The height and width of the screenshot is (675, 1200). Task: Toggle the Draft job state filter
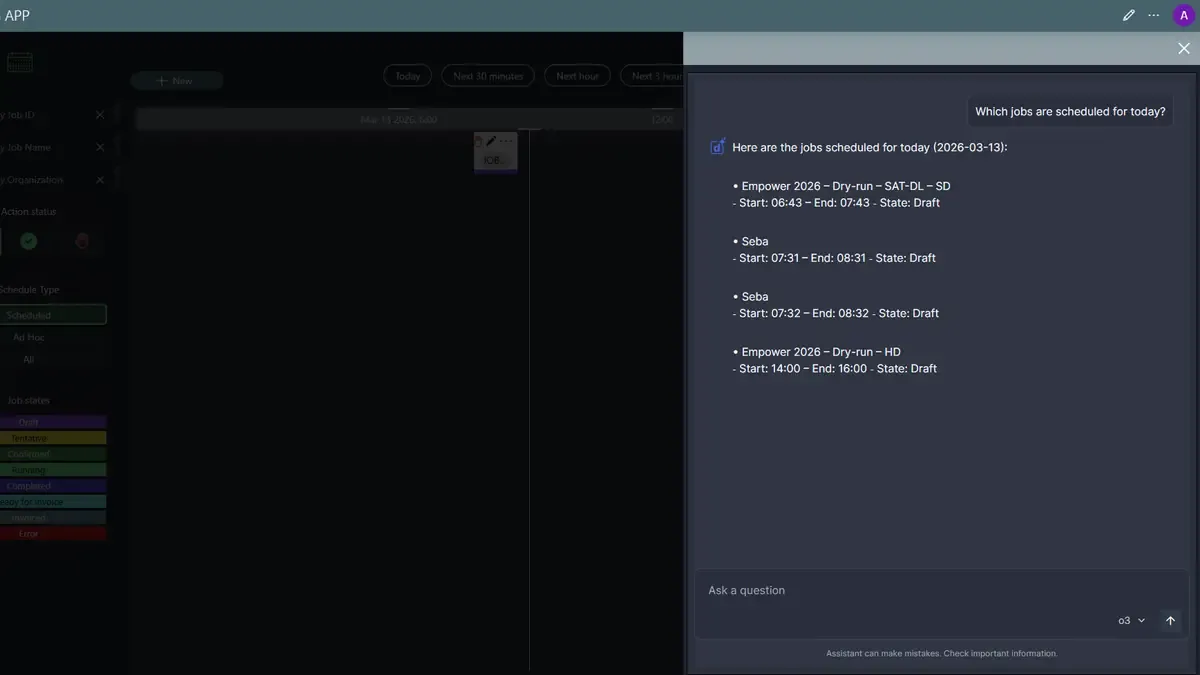pyautogui.click(x=52, y=422)
